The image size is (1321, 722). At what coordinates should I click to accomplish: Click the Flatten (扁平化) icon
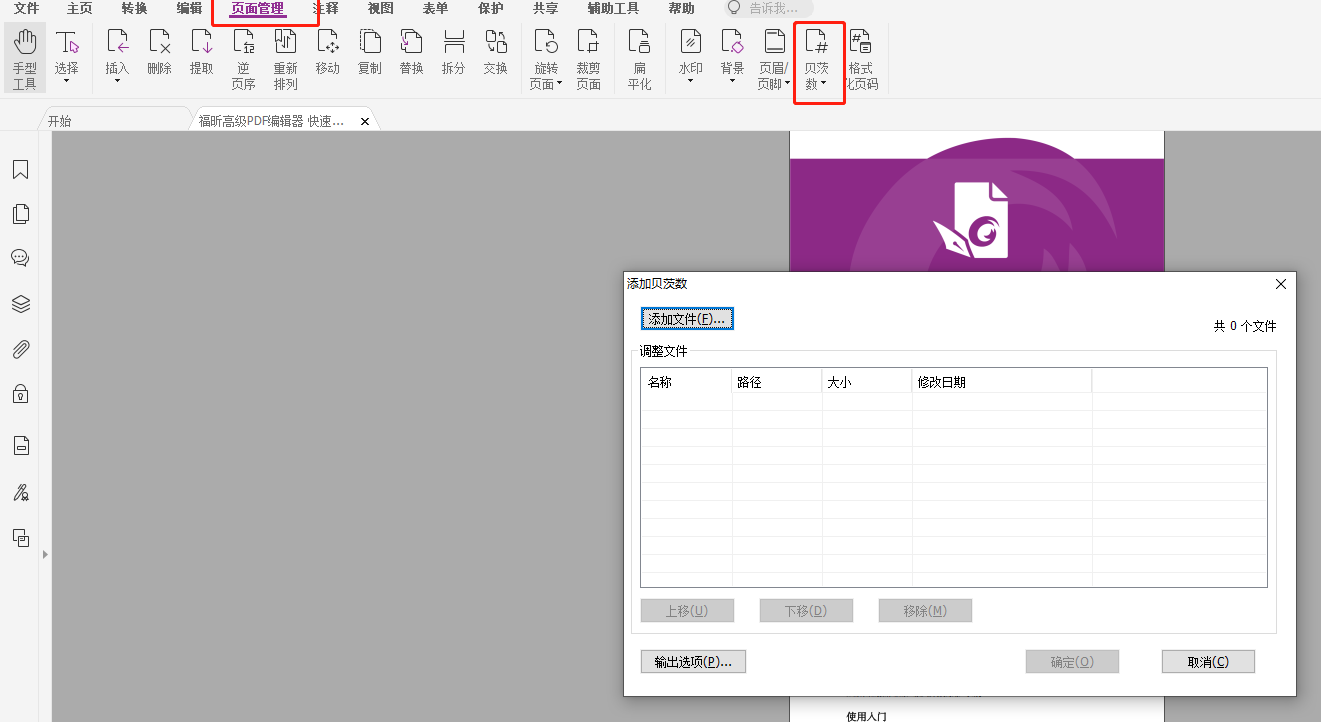pyautogui.click(x=639, y=58)
